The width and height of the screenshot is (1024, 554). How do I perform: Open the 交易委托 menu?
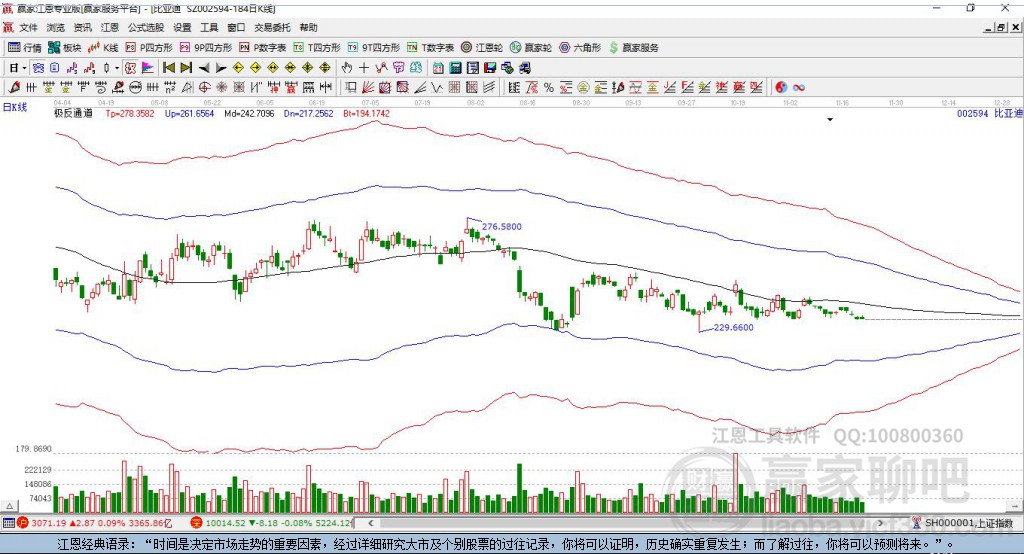[x=272, y=27]
